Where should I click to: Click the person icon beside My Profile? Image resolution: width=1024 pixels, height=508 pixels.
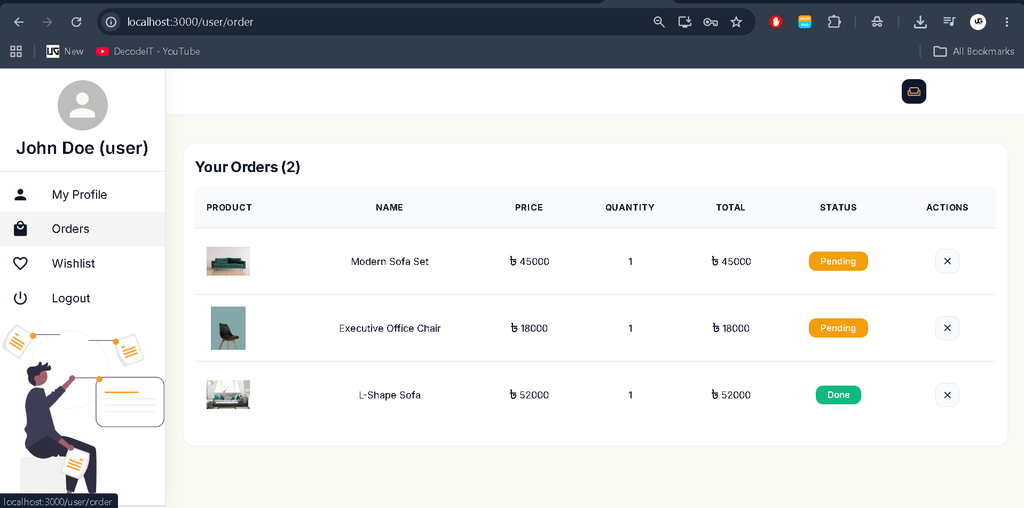[x=21, y=195]
